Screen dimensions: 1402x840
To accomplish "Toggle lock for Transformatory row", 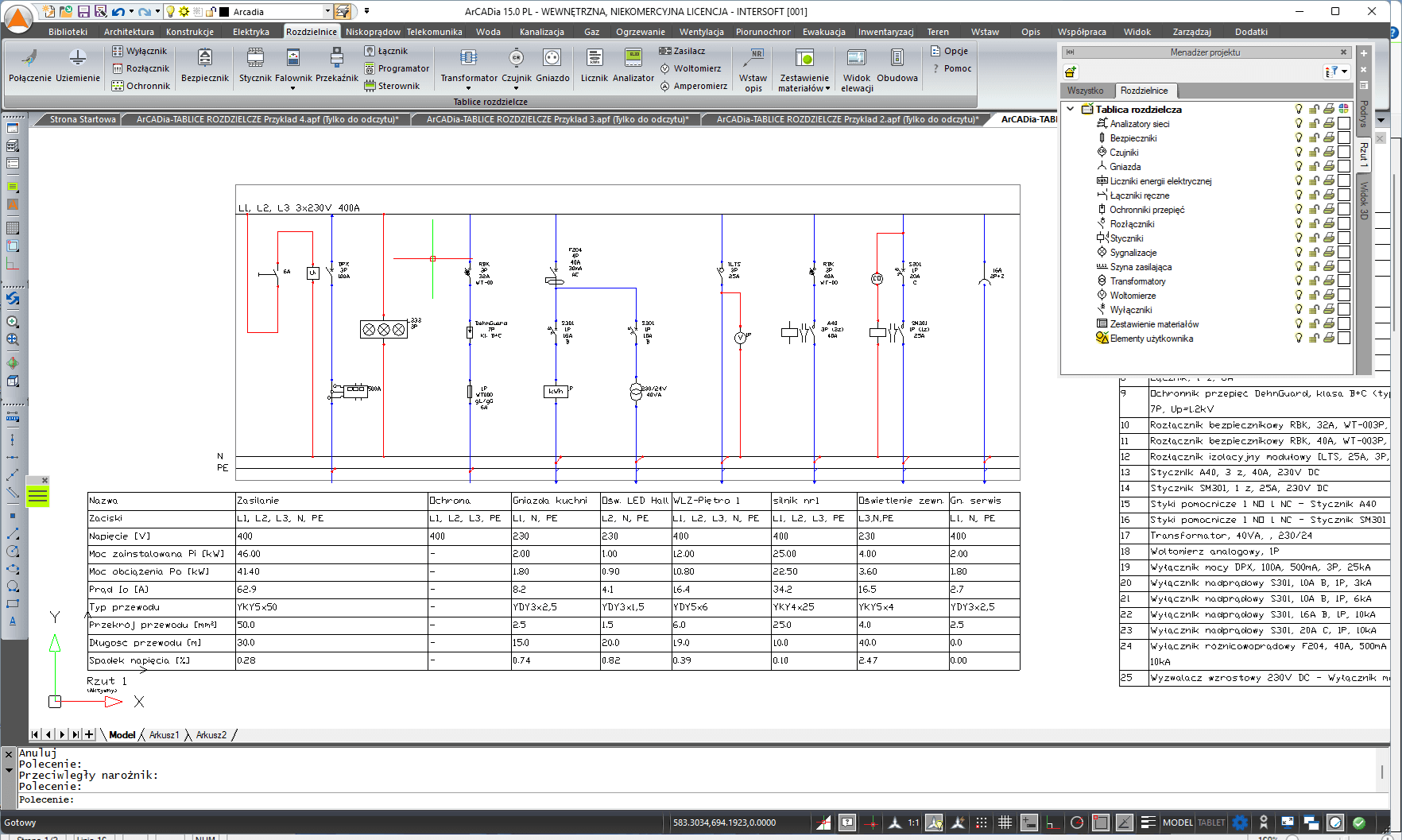I will click(x=1314, y=281).
